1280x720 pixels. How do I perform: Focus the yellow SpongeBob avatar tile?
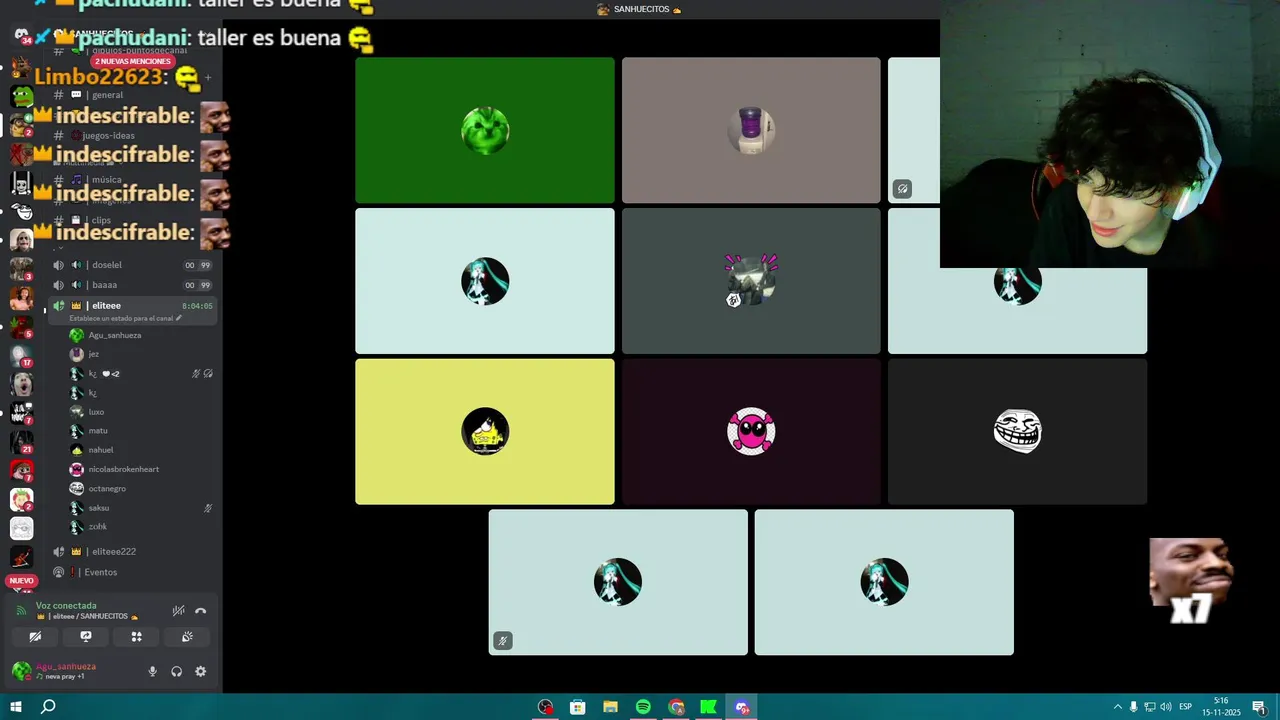pos(485,432)
